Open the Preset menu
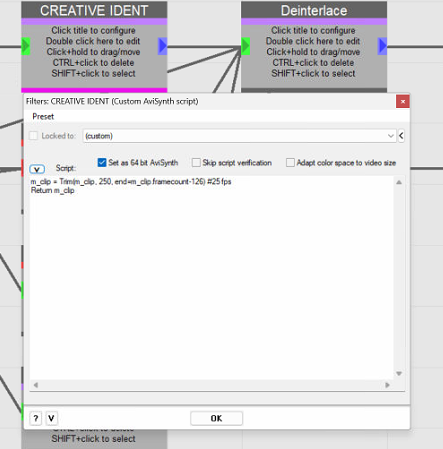The image size is (443, 449). [x=43, y=116]
